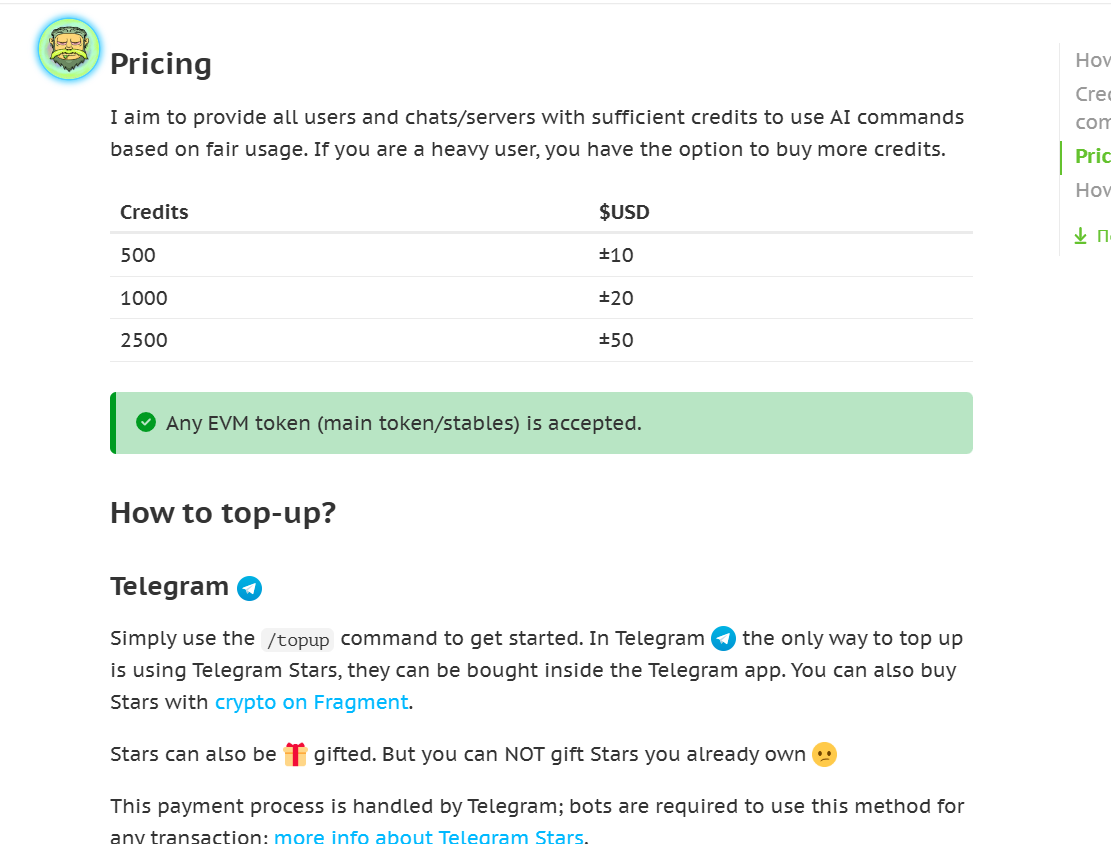Viewport: 1111px width, 844px height.
Task: Select the 2500 credits table cell
Action: coord(144,340)
